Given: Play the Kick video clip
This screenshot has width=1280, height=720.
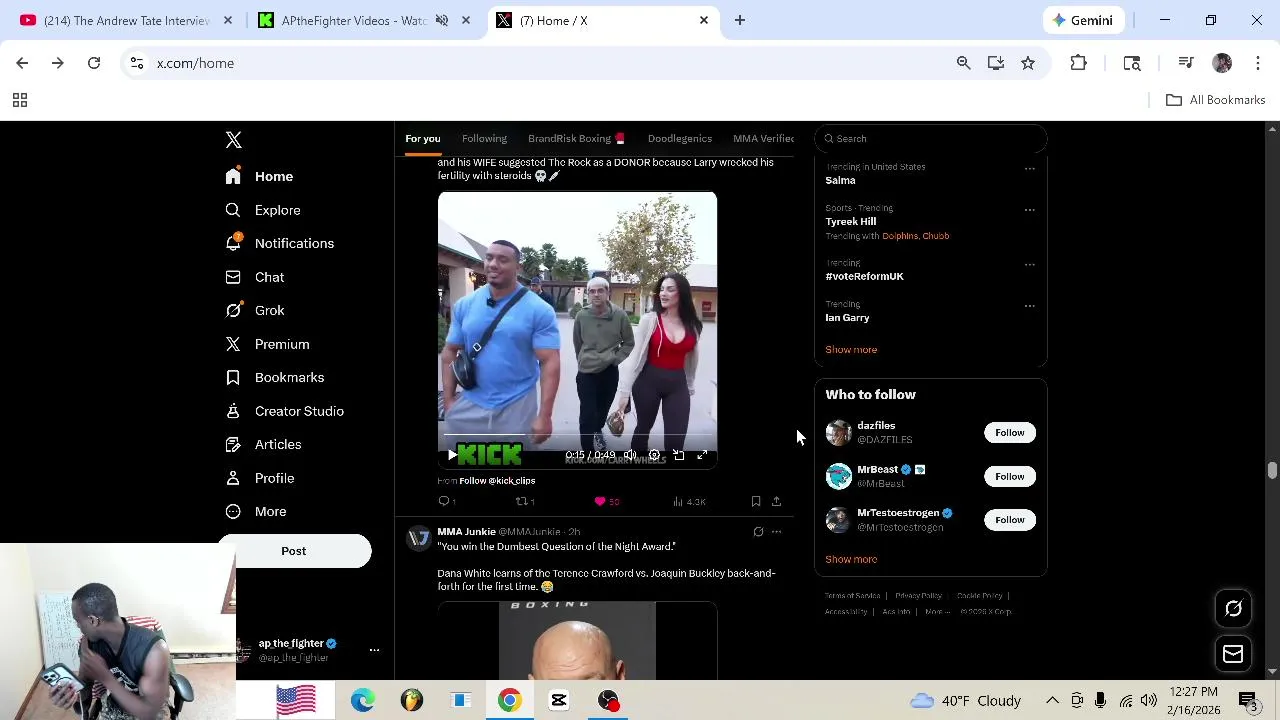Looking at the screenshot, I should [x=452, y=455].
